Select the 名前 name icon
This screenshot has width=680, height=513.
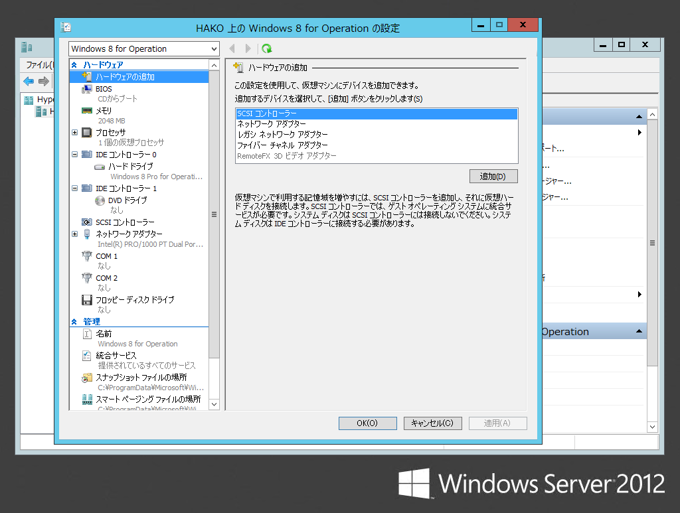coord(87,333)
